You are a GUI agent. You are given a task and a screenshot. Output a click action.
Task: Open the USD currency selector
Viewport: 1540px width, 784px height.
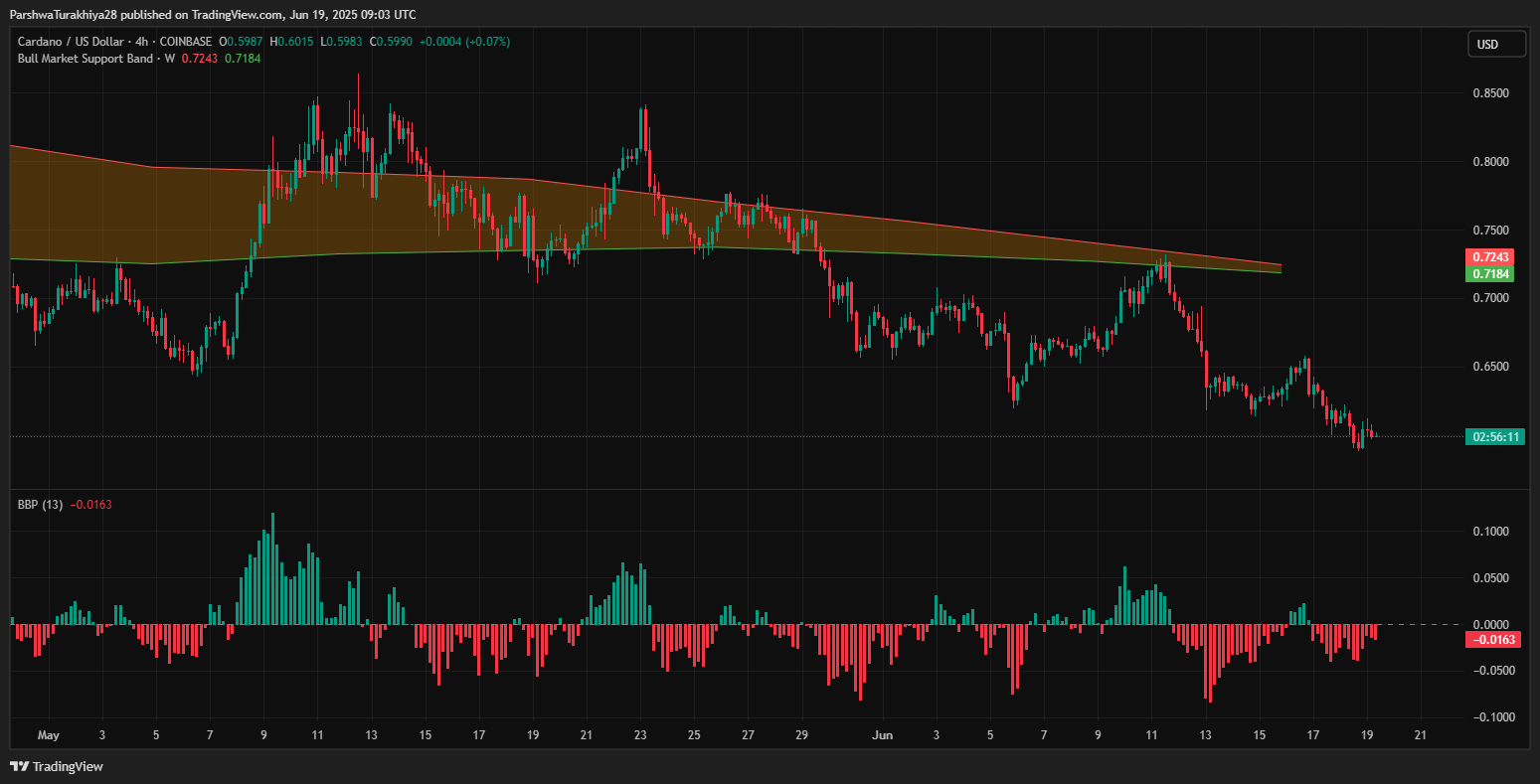point(1495,44)
